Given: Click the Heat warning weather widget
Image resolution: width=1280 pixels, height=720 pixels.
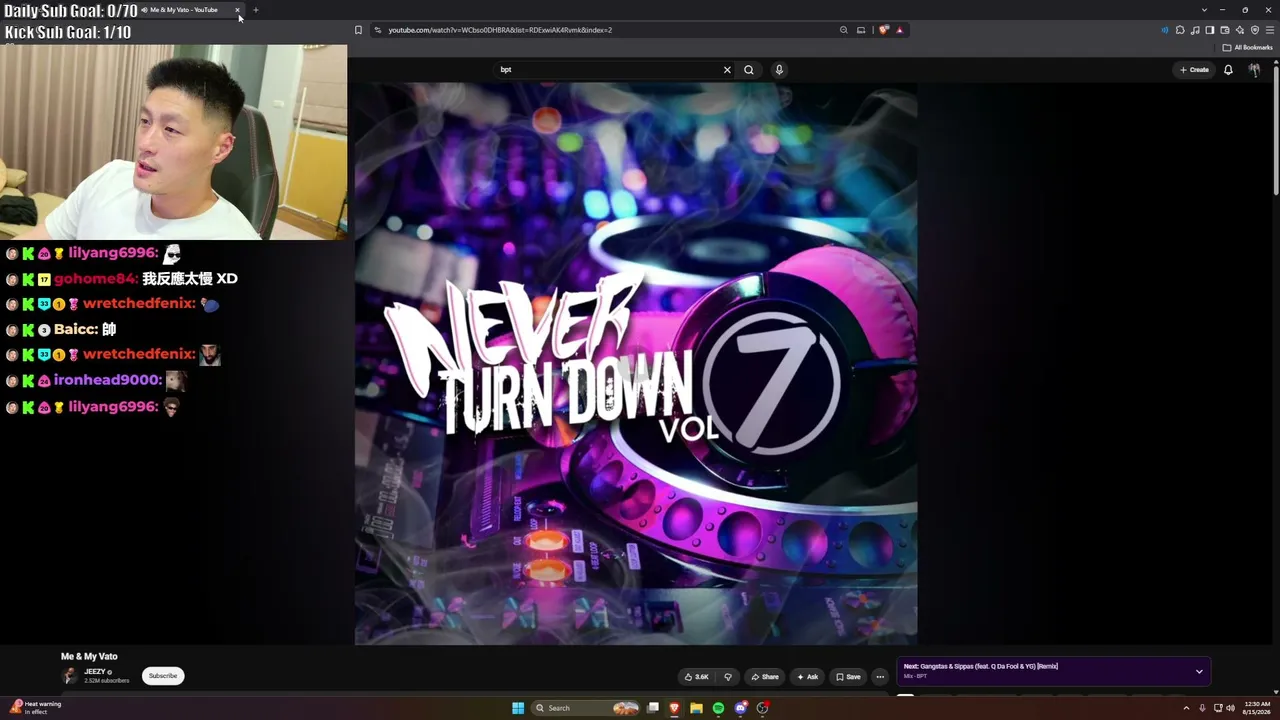Looking at the screenshot, I should (36, 708).
